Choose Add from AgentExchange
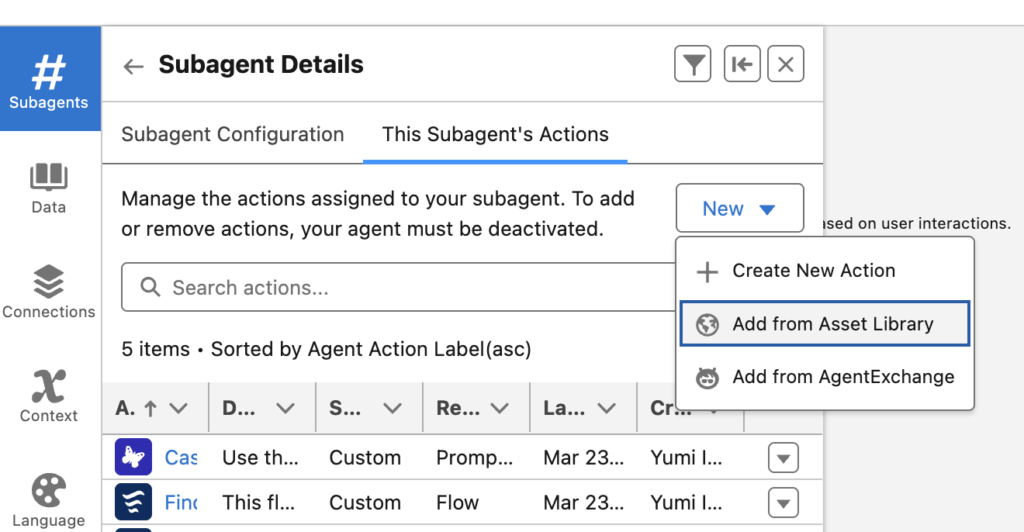Viewport: 1024px width, 532px height. pos(826,377)
